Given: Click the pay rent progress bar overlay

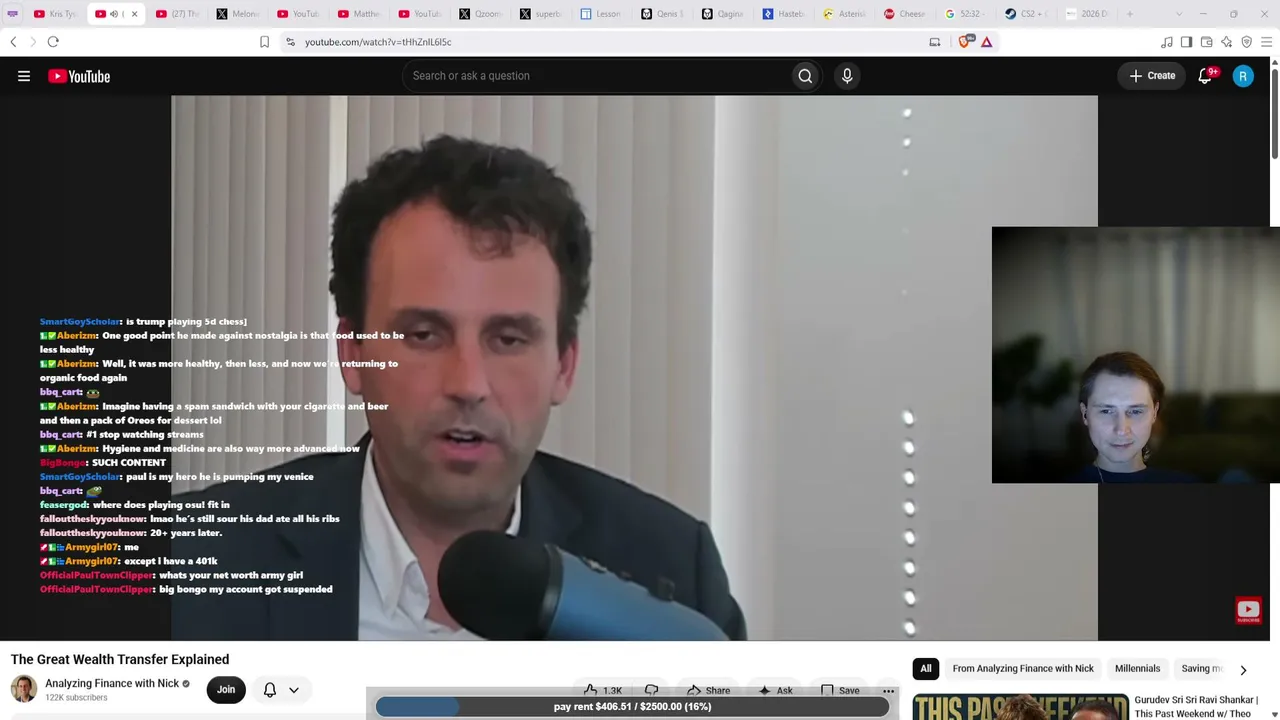Looking at the screenshot, I should [x=632, y=707].
